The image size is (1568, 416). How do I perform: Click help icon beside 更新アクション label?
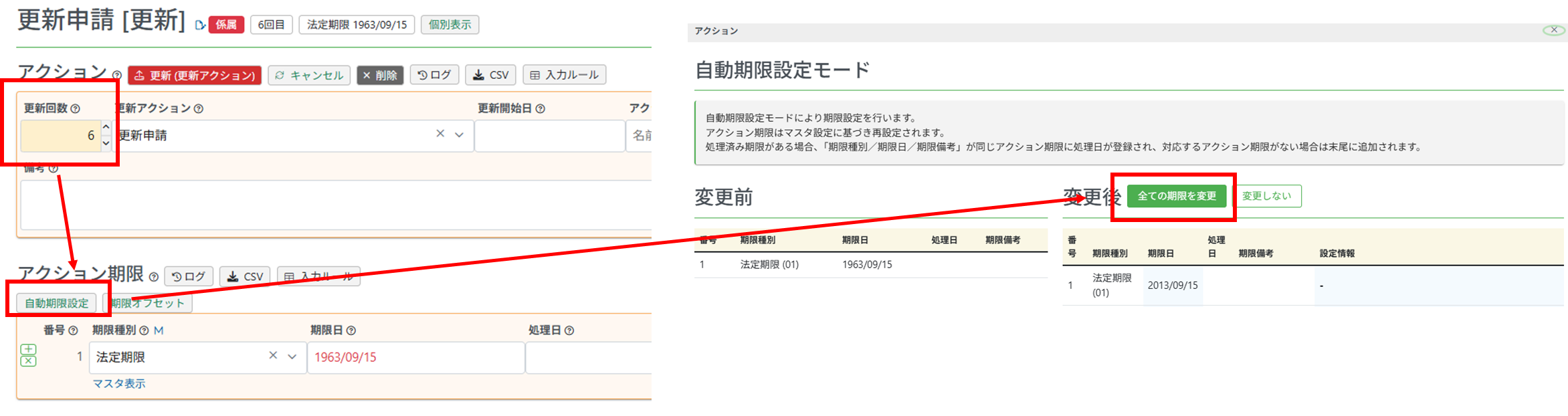[199, 108]
